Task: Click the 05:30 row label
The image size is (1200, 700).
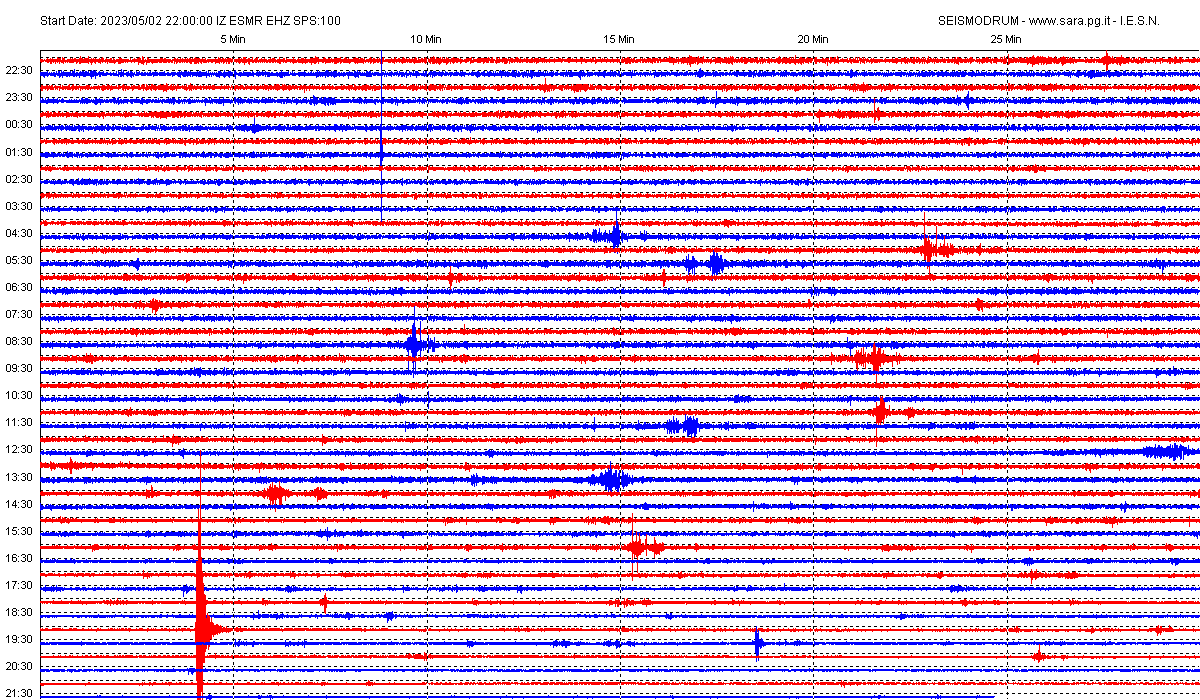Action: [x=20, y=260]
